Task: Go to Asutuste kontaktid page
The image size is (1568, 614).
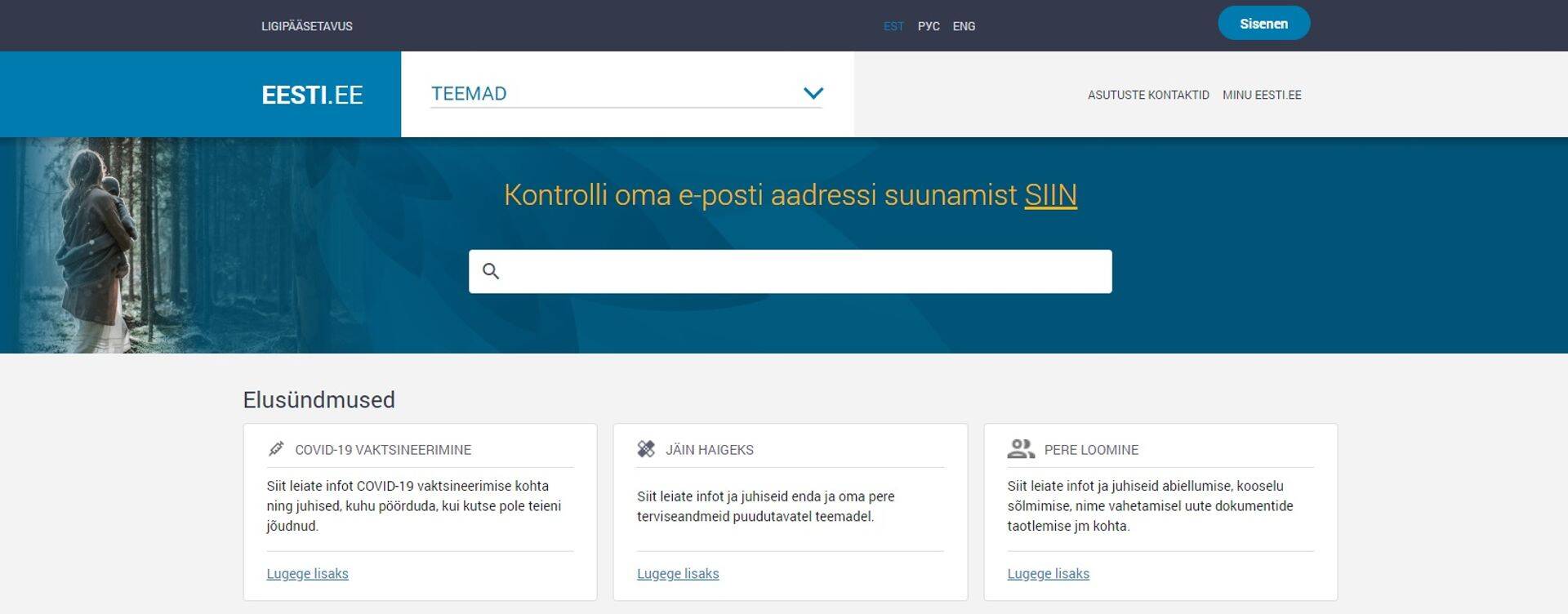Action: (1147, 95)
